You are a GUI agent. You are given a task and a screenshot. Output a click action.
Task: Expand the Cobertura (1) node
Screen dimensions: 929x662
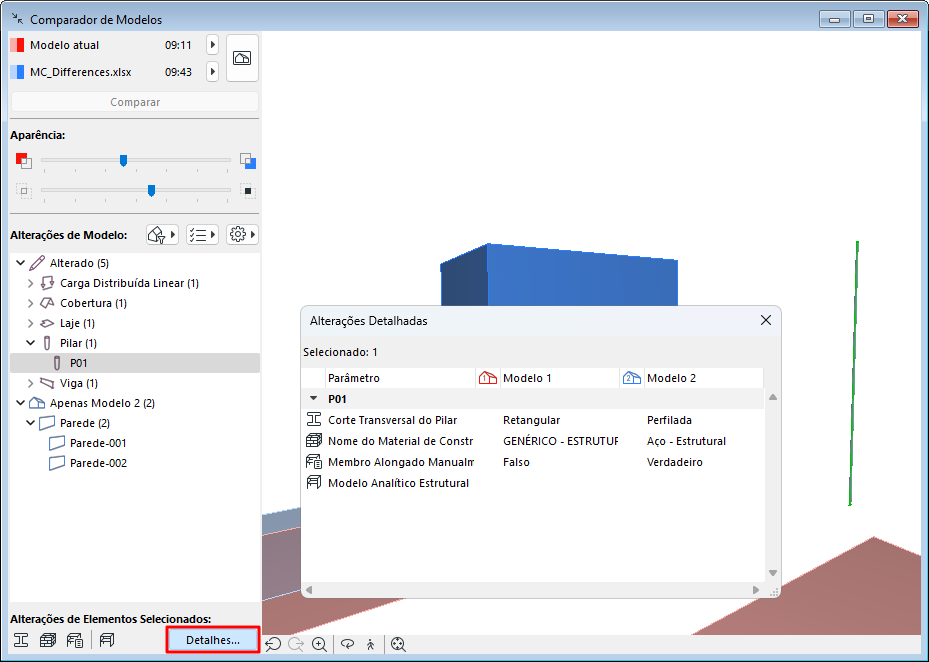click(x=30, y=303)
